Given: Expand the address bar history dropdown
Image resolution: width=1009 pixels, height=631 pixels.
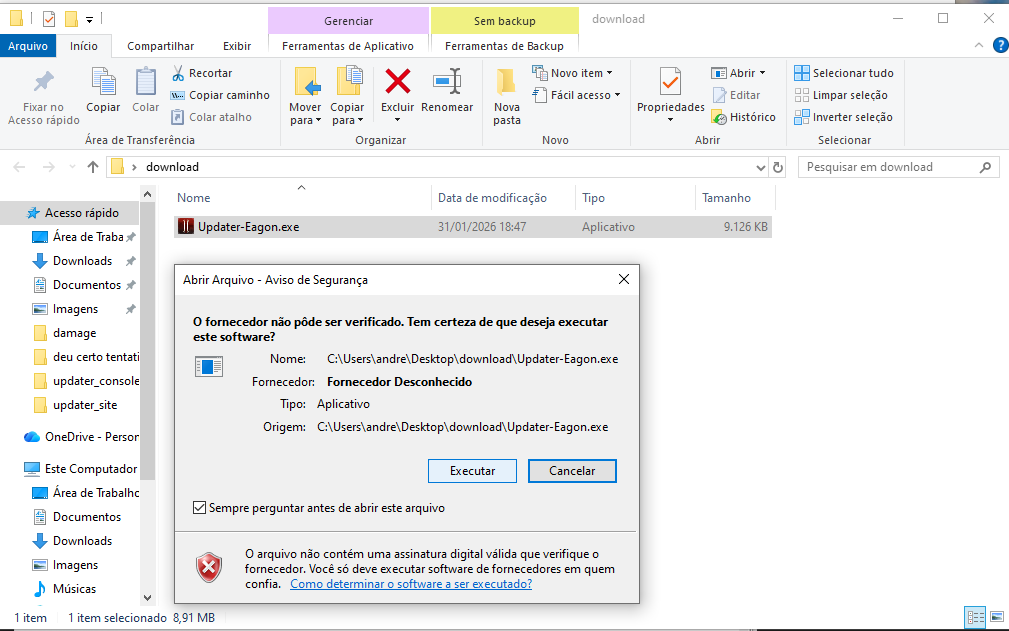Looking at the screenshot, I should point(760,167).
